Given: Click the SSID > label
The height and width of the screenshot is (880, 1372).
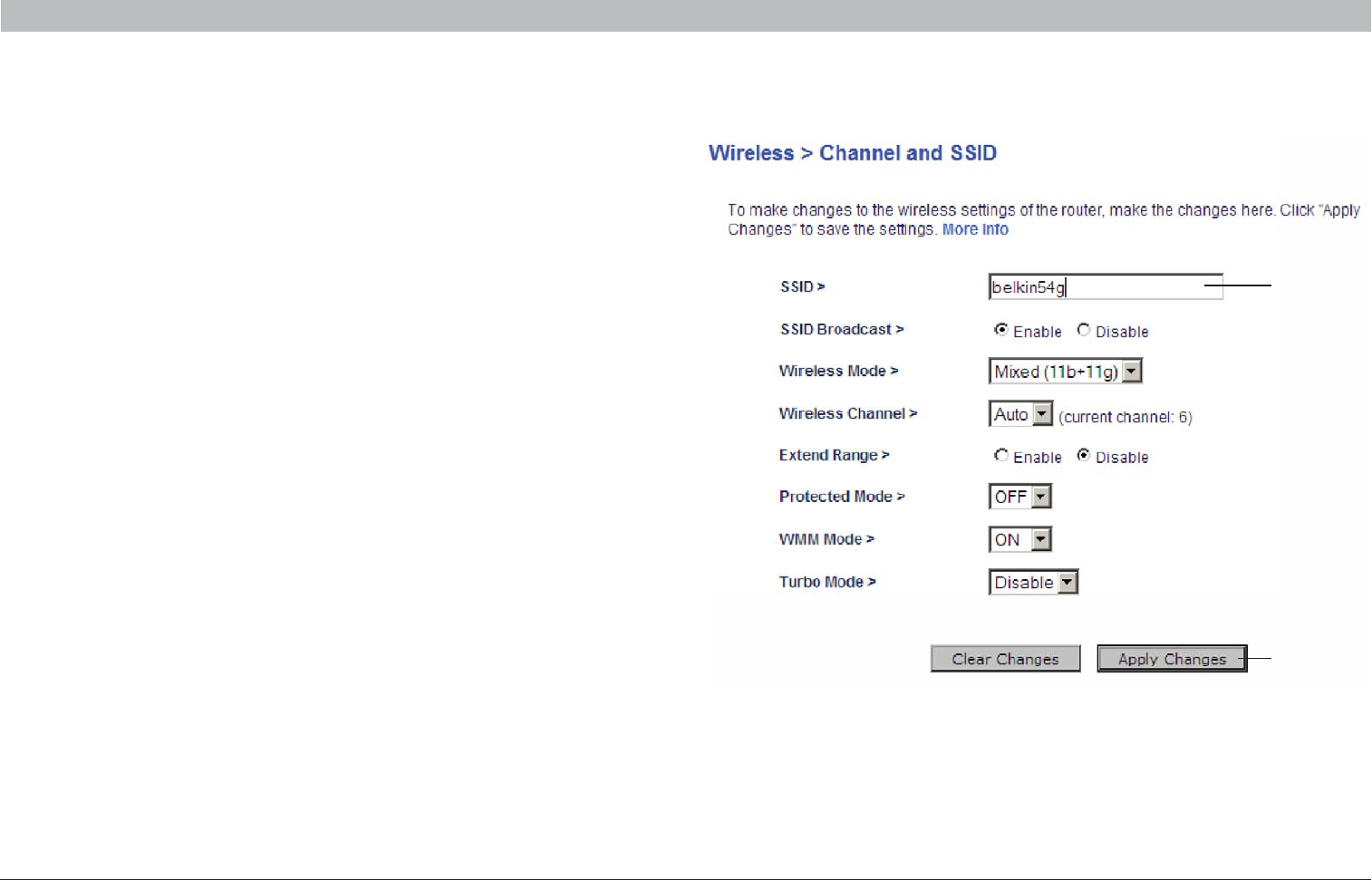Looking at the screenshot, I should (803, 287).
